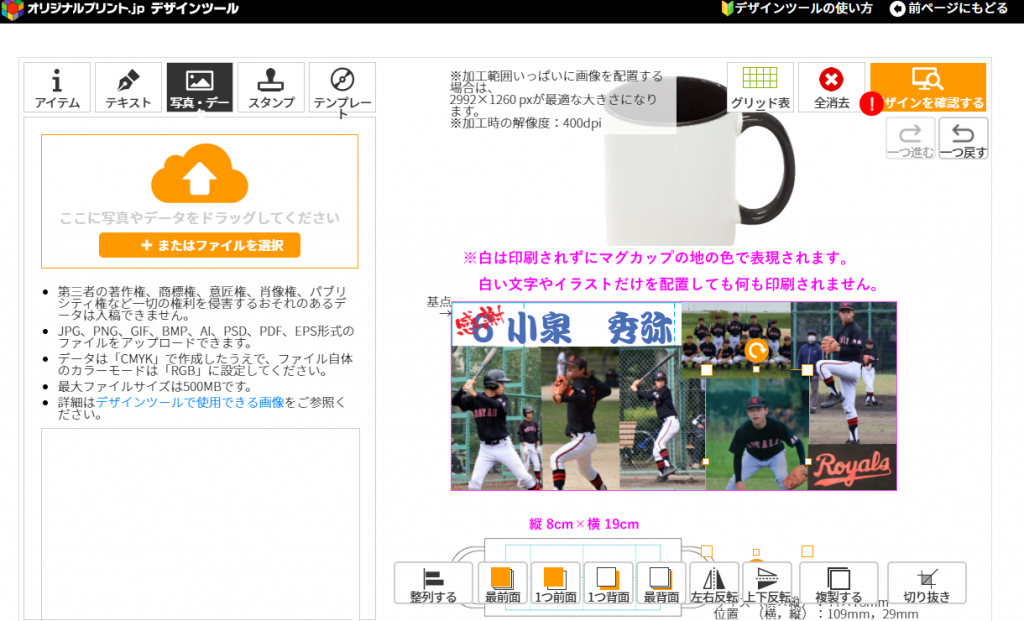
Task: Select the 写真・データ tab
Action: [x=199, y=88]
